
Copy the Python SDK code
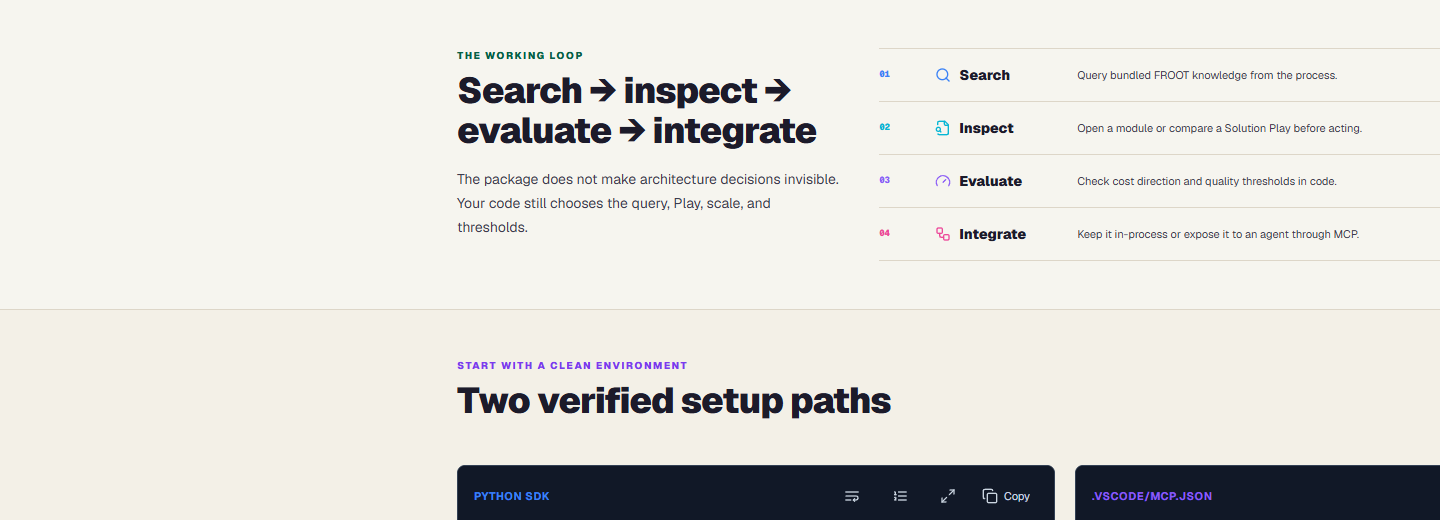pyautogui.click(x=1006, y=496)
